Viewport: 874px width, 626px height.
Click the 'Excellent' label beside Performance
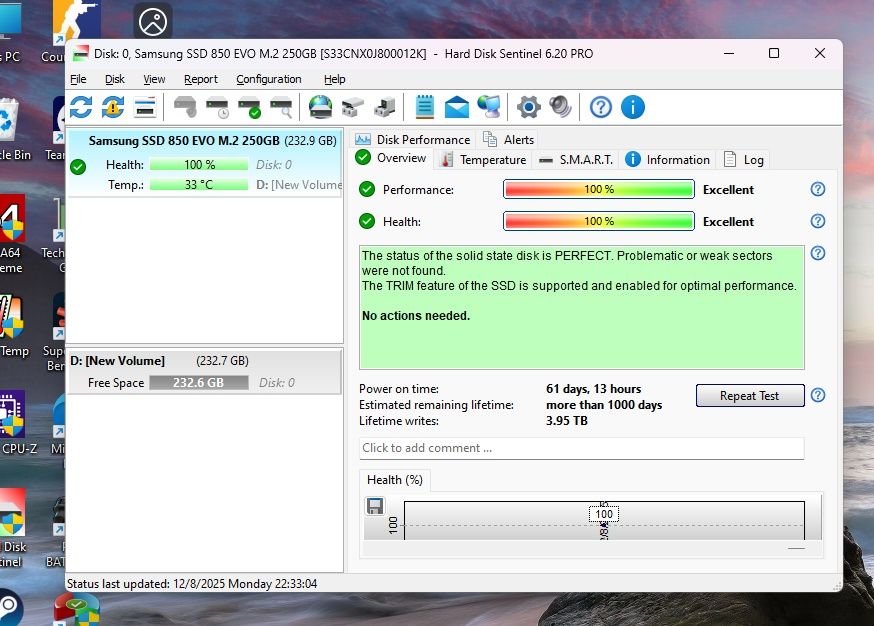[x=728, y=190]
